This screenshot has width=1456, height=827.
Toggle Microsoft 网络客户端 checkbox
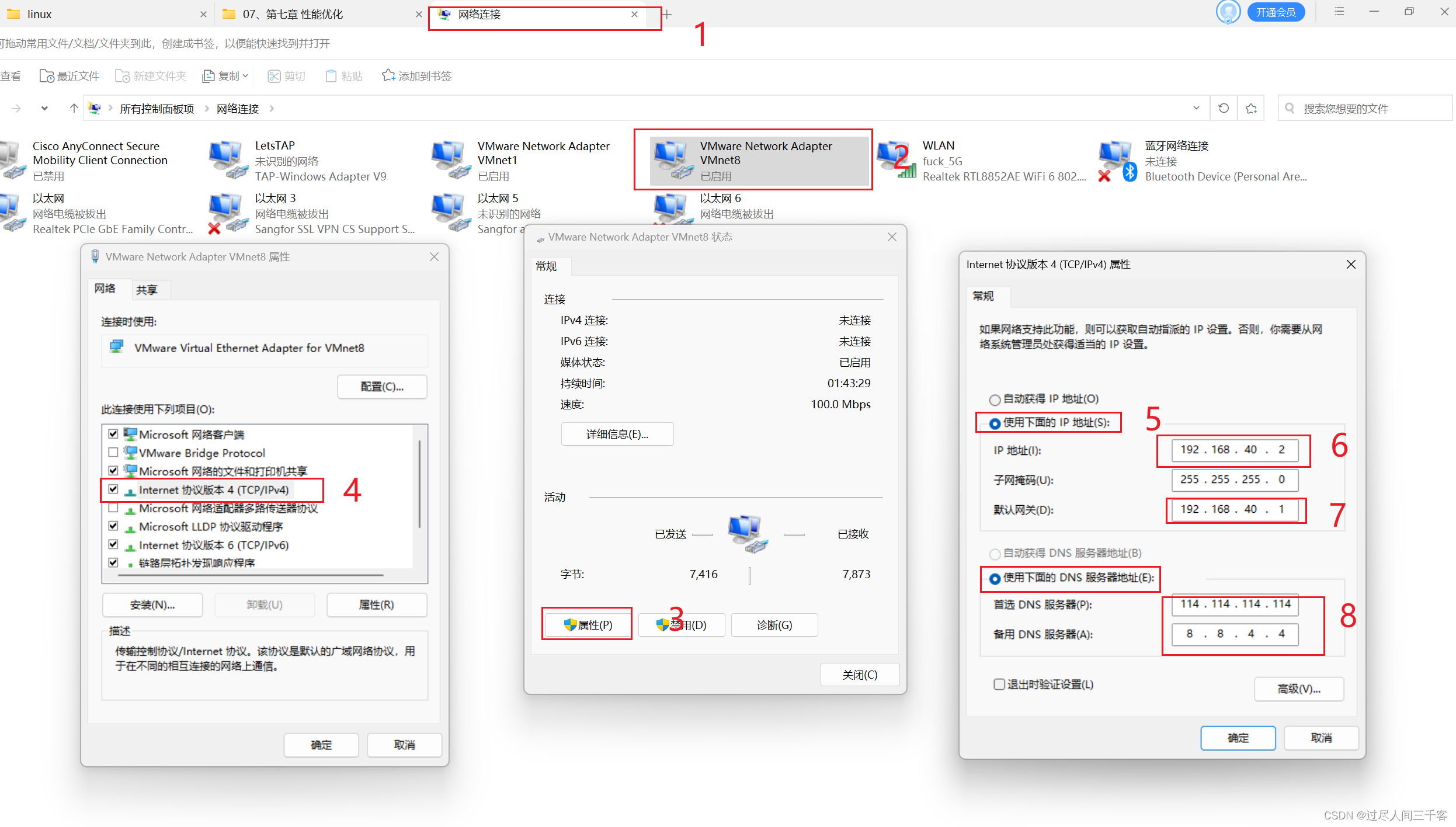pos(113,434)
